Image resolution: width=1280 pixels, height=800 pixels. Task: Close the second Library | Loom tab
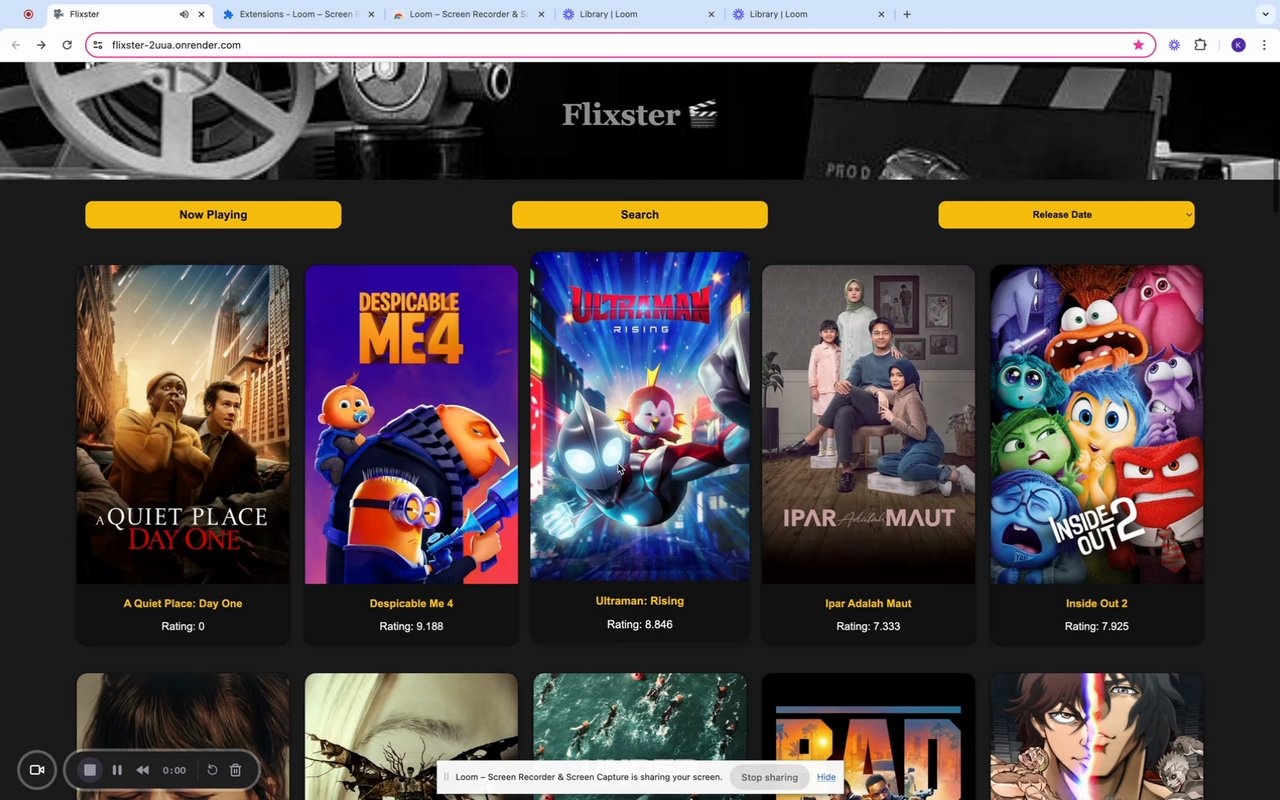coord(882,14)
